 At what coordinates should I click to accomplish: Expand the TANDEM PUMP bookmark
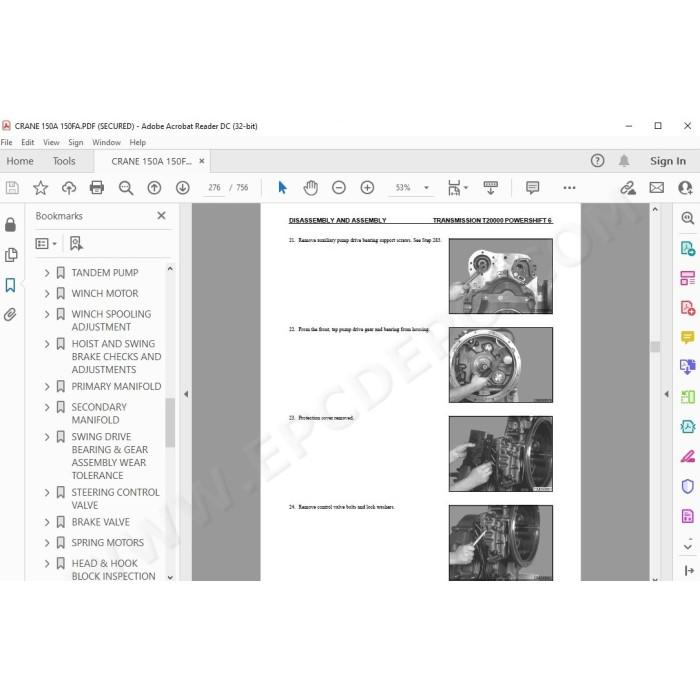47,273
